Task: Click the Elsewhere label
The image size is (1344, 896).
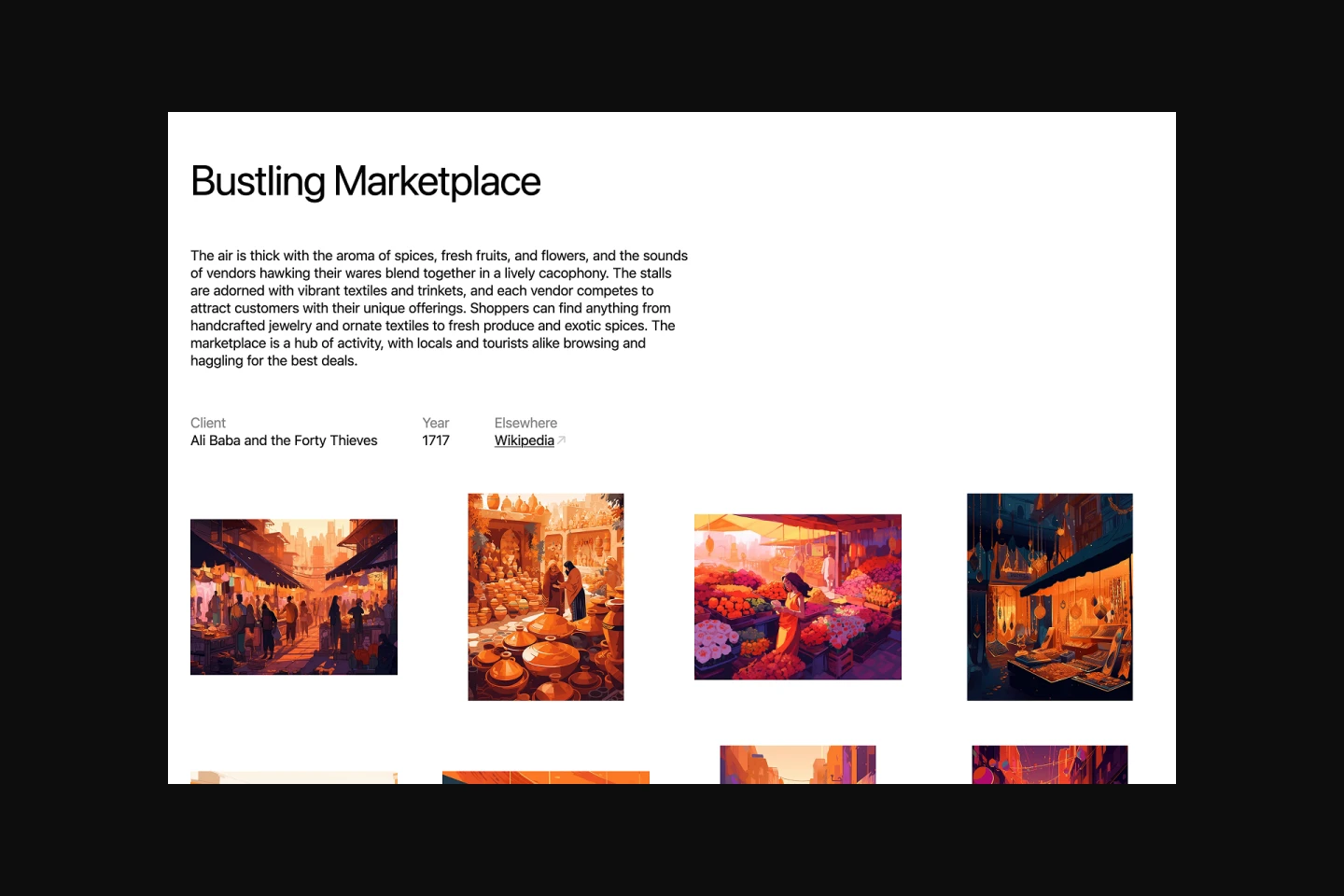Action: point(525,423)
